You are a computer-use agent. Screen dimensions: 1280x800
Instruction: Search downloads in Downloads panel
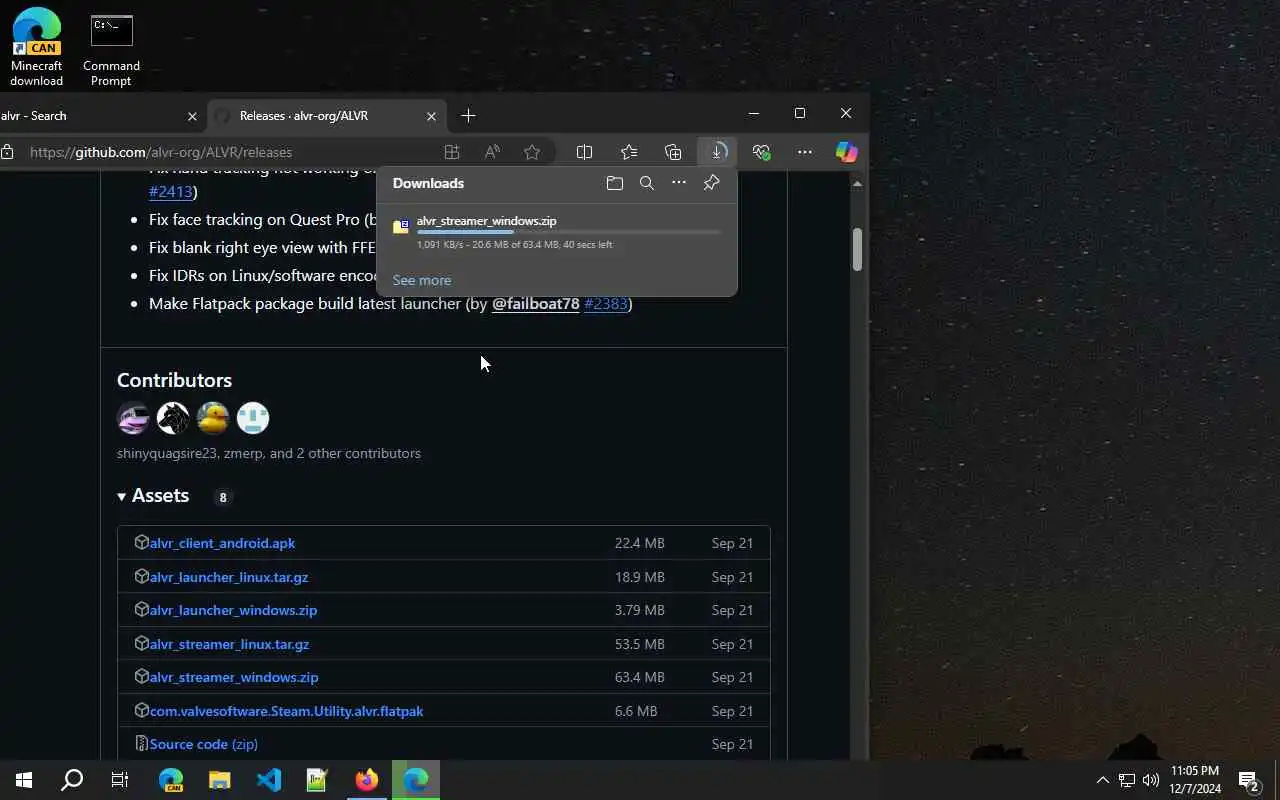(x=647, y=183)
